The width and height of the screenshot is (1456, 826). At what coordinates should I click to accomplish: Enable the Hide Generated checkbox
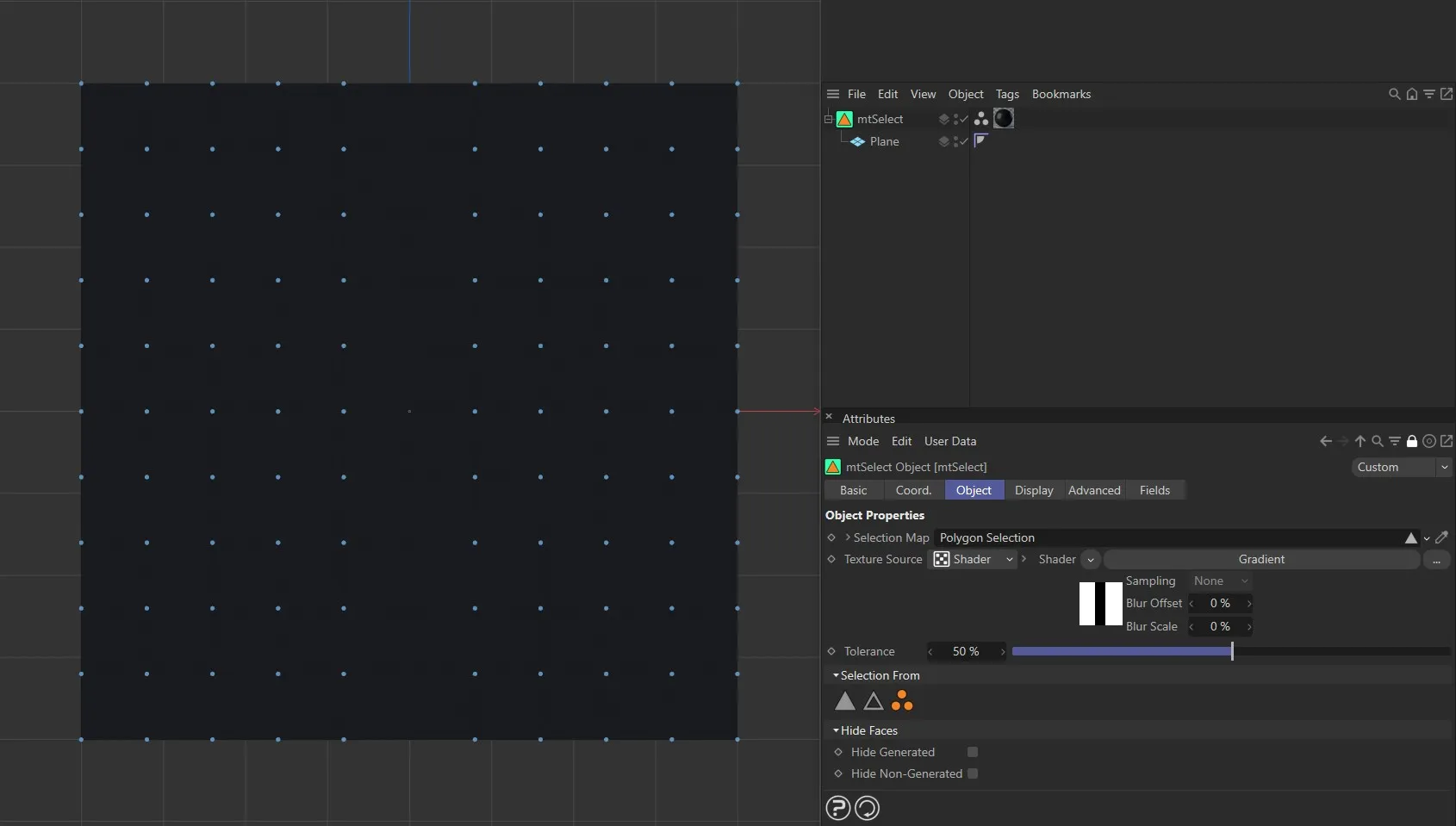pyautogui.click(x=972, y=752)
